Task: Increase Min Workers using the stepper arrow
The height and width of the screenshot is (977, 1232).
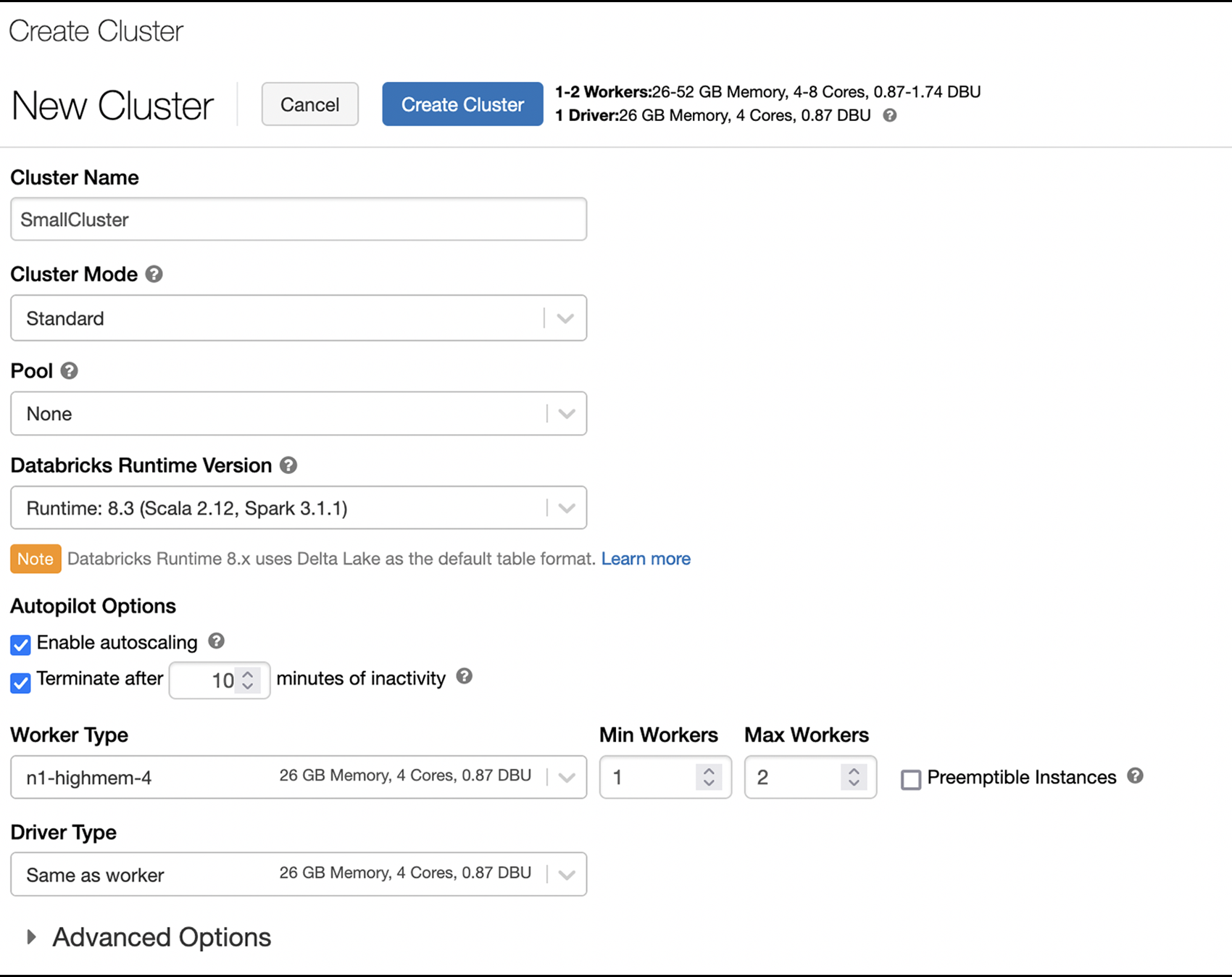Action: (709, 770)
